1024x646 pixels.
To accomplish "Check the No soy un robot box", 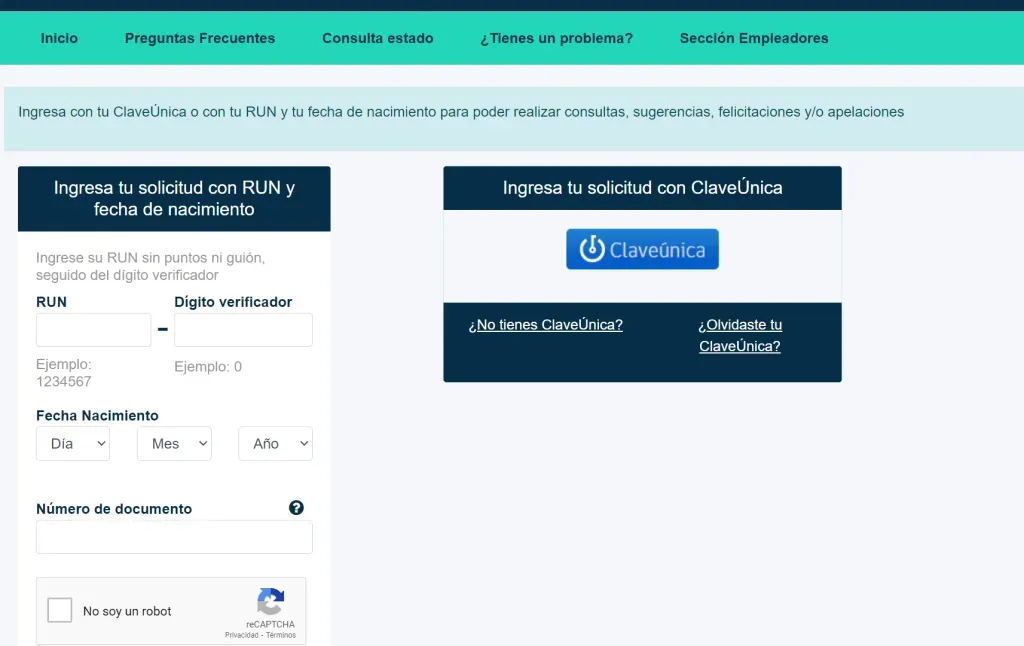I will (x=59, y=611).
